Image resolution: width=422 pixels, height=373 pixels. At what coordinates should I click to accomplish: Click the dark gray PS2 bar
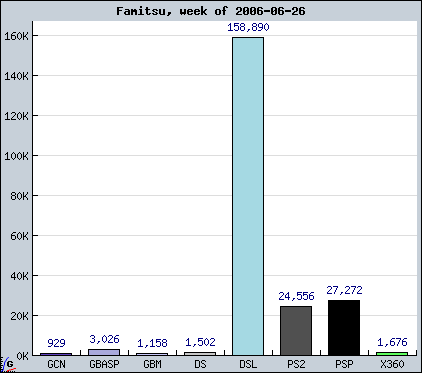(x=296, y=331)
